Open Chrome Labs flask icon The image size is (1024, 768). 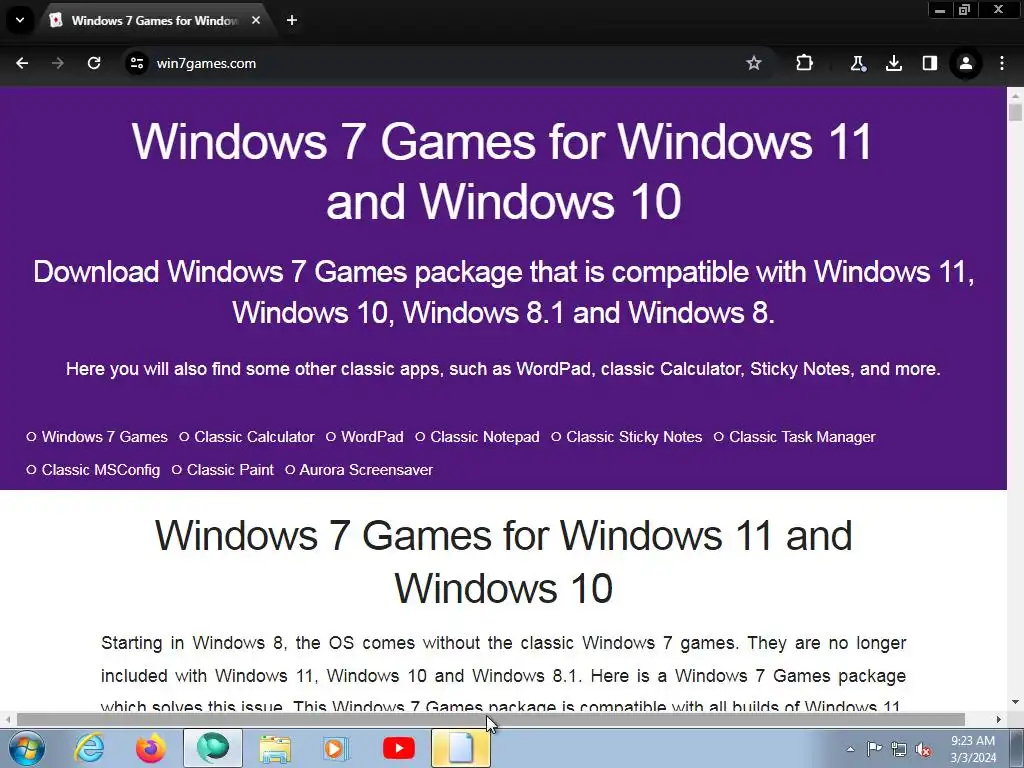point(857,63)
